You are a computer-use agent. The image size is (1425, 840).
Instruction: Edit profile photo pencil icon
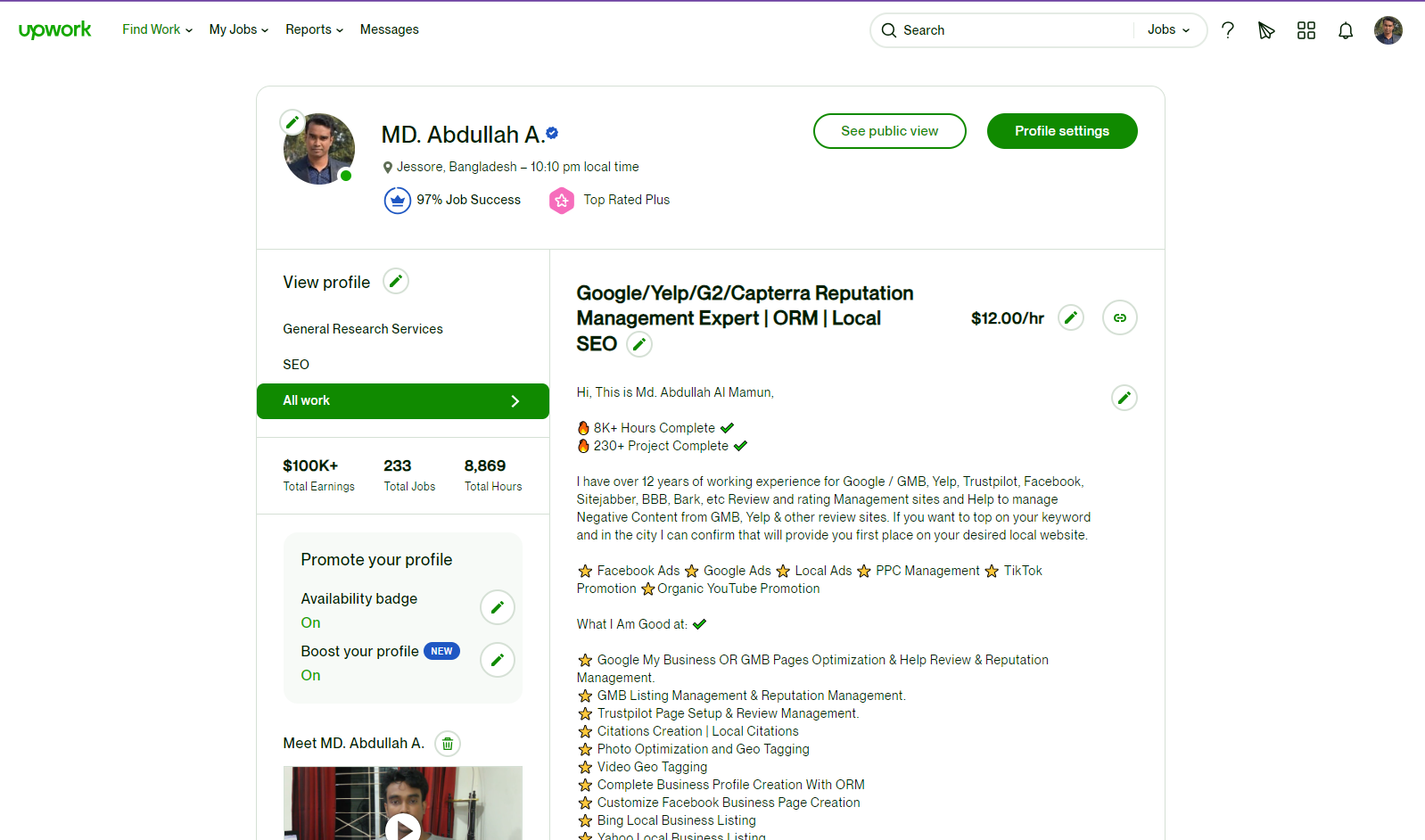pos(292,122)
